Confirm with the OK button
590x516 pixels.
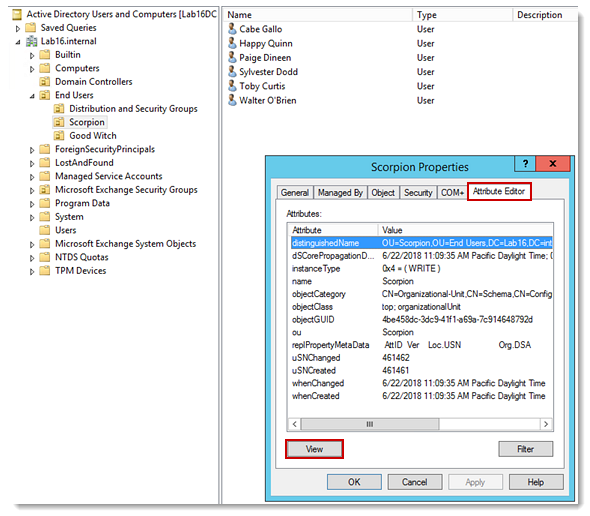354,482
